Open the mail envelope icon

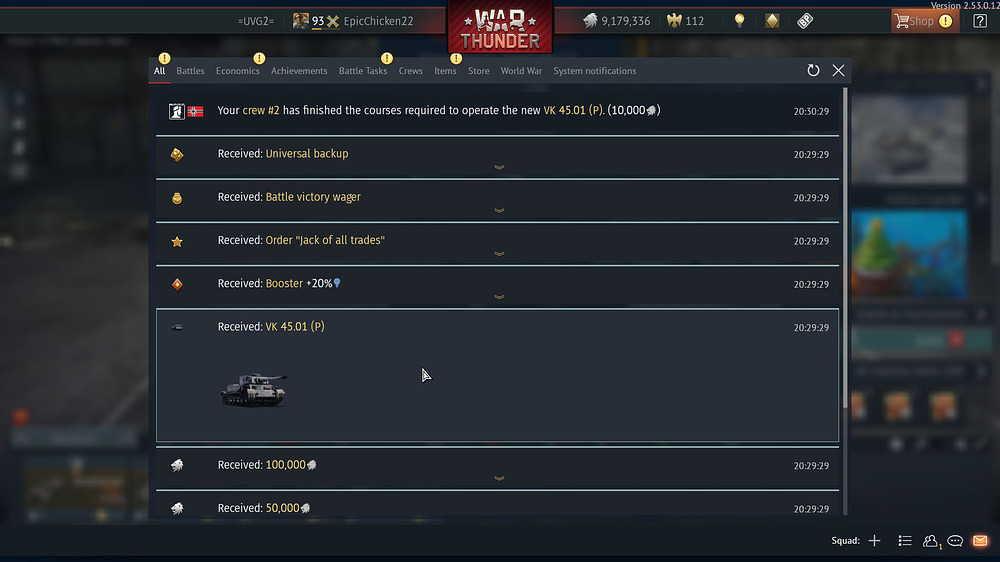click(x=980, y=541)
